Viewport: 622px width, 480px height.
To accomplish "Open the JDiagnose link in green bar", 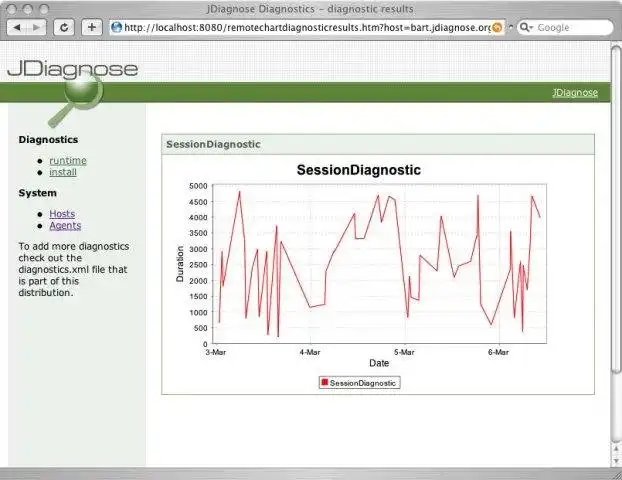I will (575, 92).
